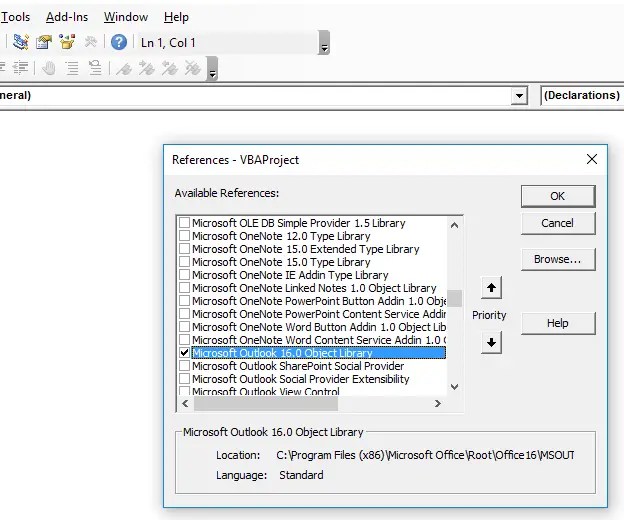
Task: Tick OneNote Linked Notes 1.0 Object Library
Action: pyautogui.click(x=184, y=288)
